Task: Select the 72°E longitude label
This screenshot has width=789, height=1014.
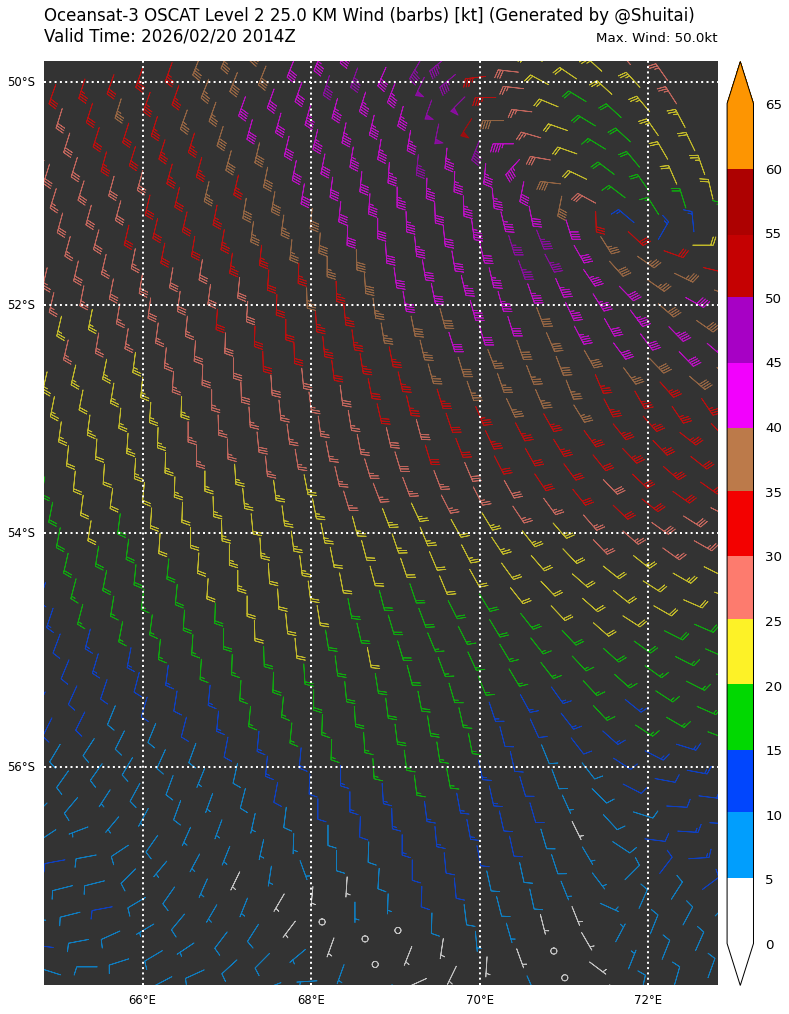Action: [648, 1000]
